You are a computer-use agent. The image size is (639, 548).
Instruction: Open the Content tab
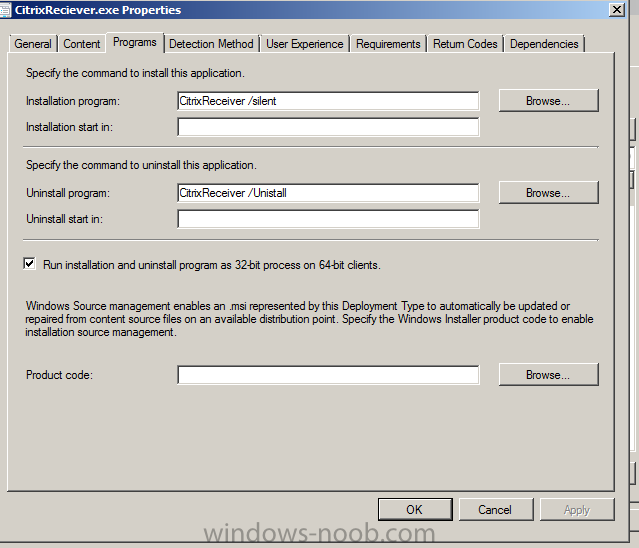coord(82,44)
